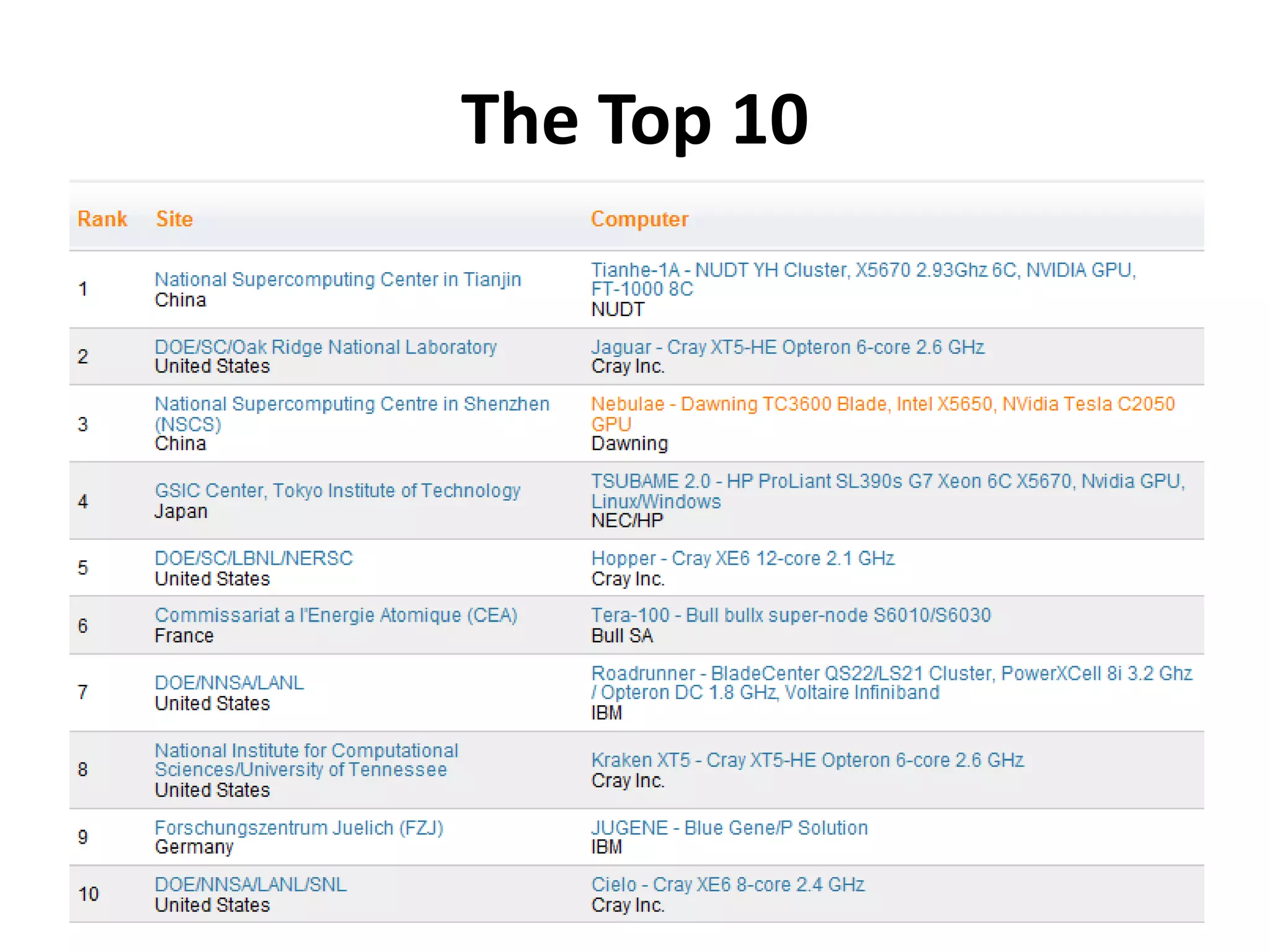Select United States under University of Tennessee
Screen dimensions: 1270x952
point(213,790)
